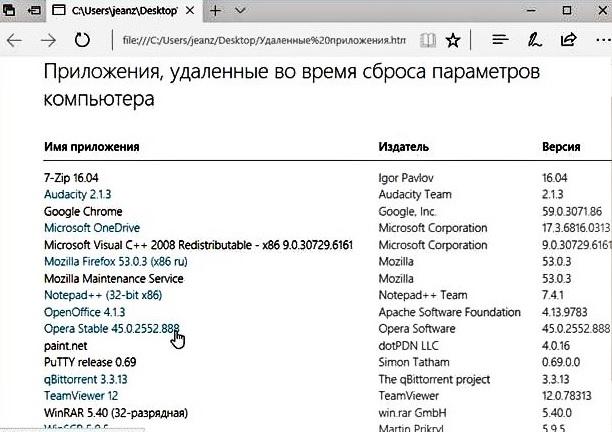Click publisher Audacity Team

[415, 194]
